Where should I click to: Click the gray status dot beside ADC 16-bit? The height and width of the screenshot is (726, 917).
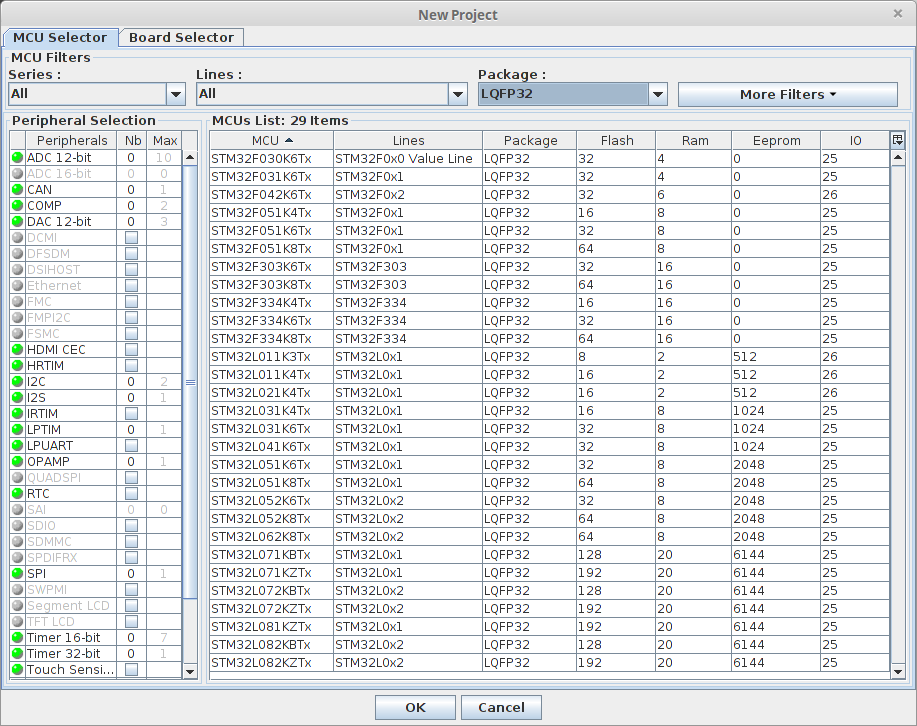coord(18,173)
